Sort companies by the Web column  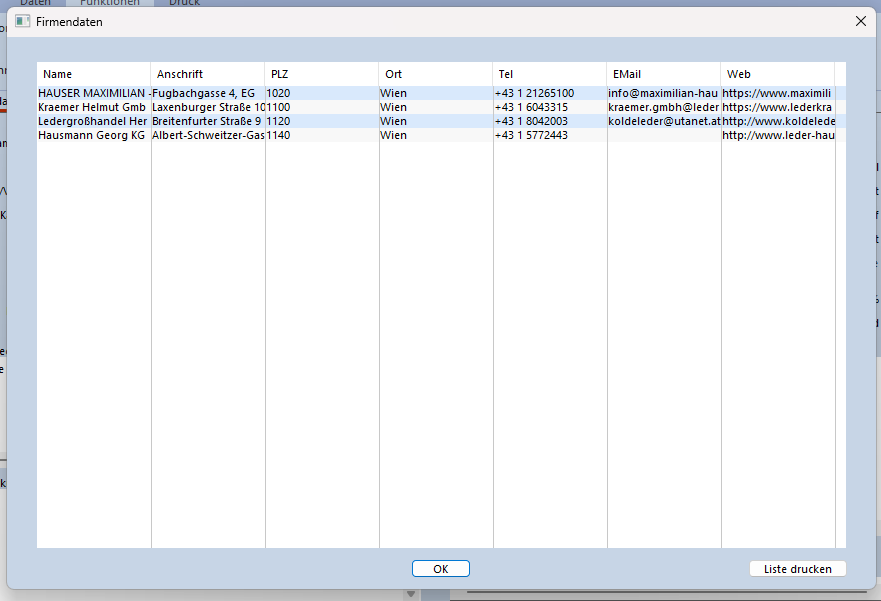739,73
